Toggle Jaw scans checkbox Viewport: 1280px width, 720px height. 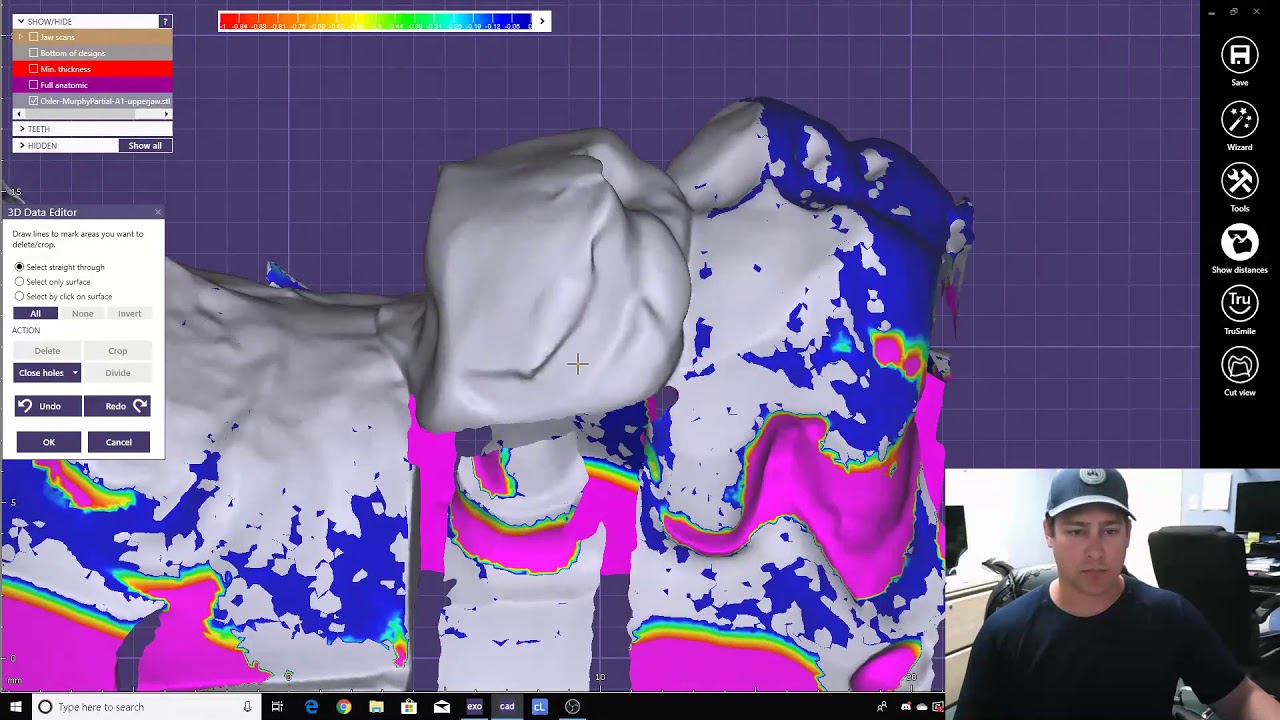[x=34, y=37]
